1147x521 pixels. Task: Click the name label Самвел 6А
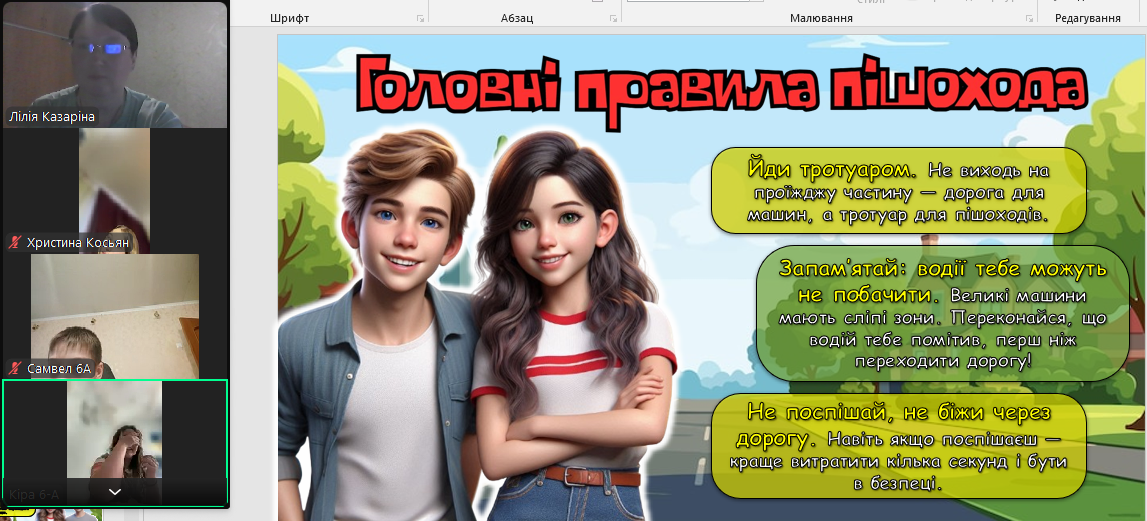click(59, 369)
